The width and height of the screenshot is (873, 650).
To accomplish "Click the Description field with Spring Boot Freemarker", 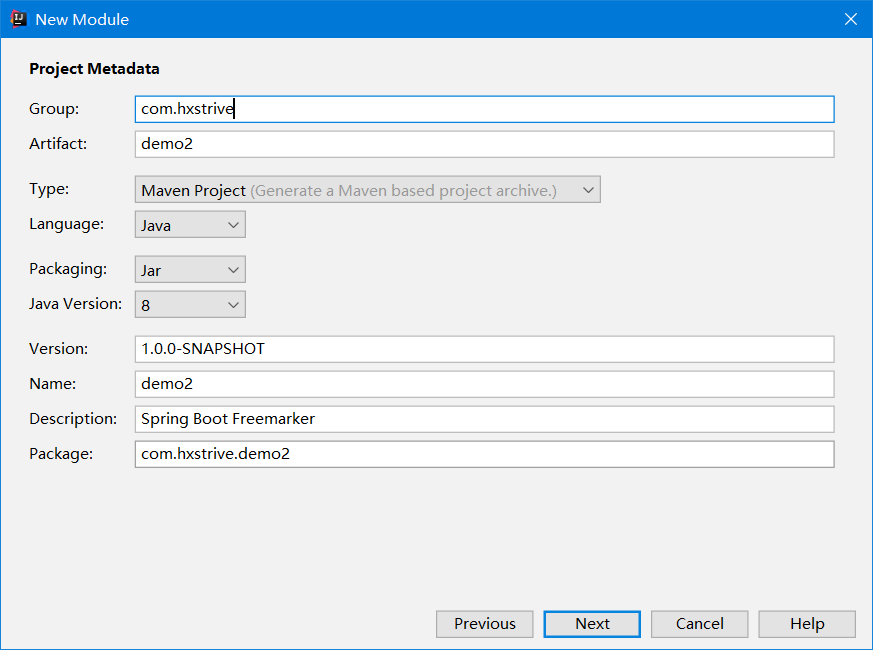I will tap(484, 419).
